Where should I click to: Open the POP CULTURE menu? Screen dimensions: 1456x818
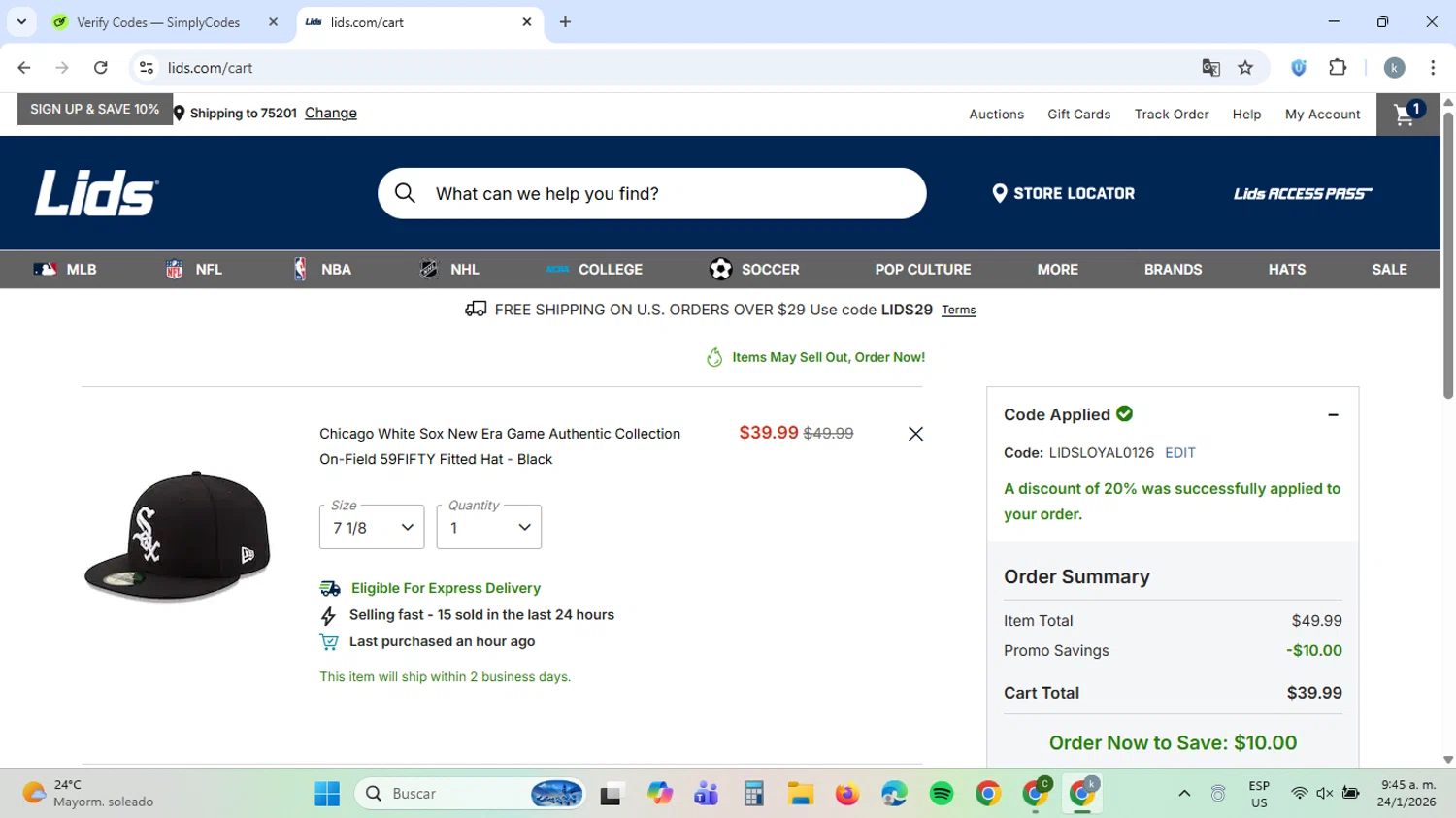click(923, 270)
